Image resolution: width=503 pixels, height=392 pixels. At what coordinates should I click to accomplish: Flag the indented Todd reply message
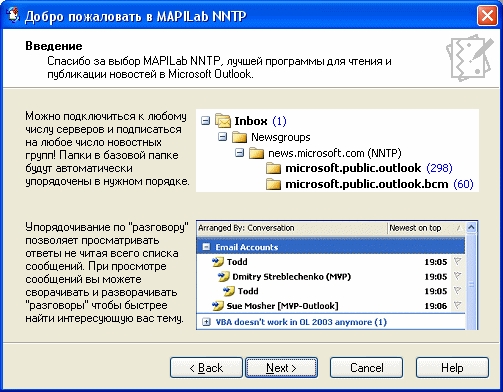click(x=457, y=291)
